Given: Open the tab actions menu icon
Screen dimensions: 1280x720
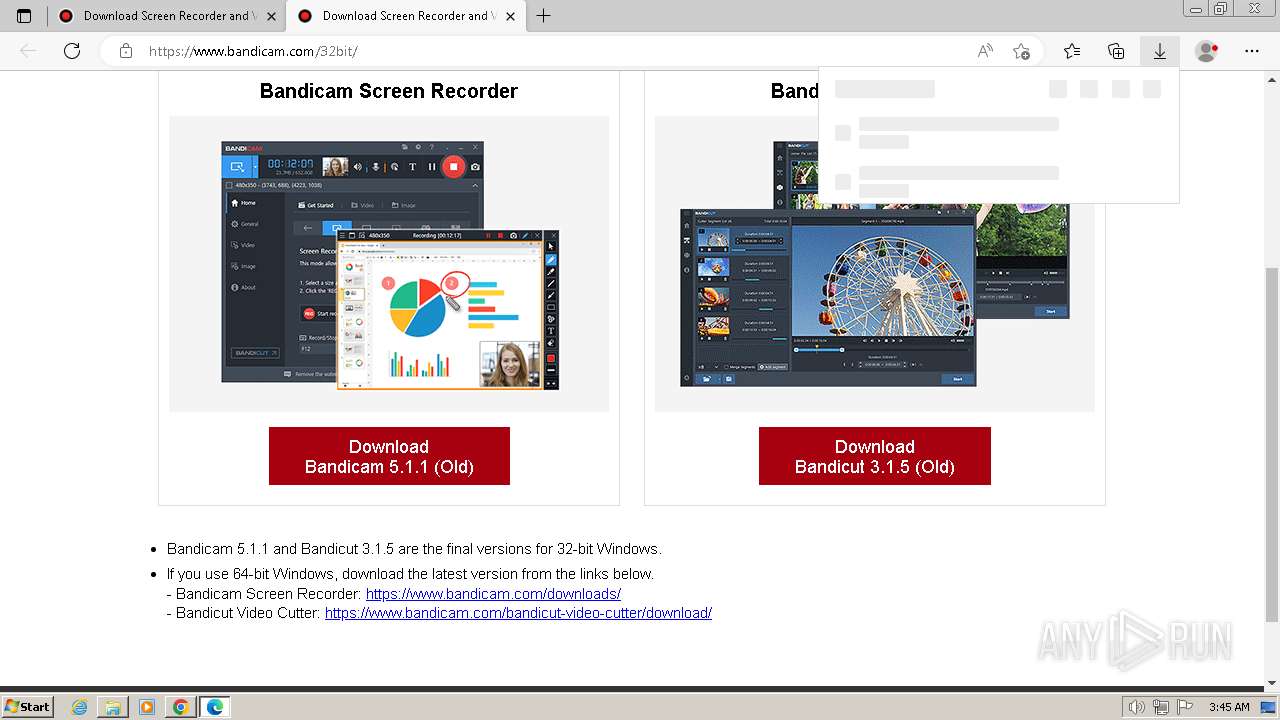Looking at the screenshot, I should [x=24, y=16].
